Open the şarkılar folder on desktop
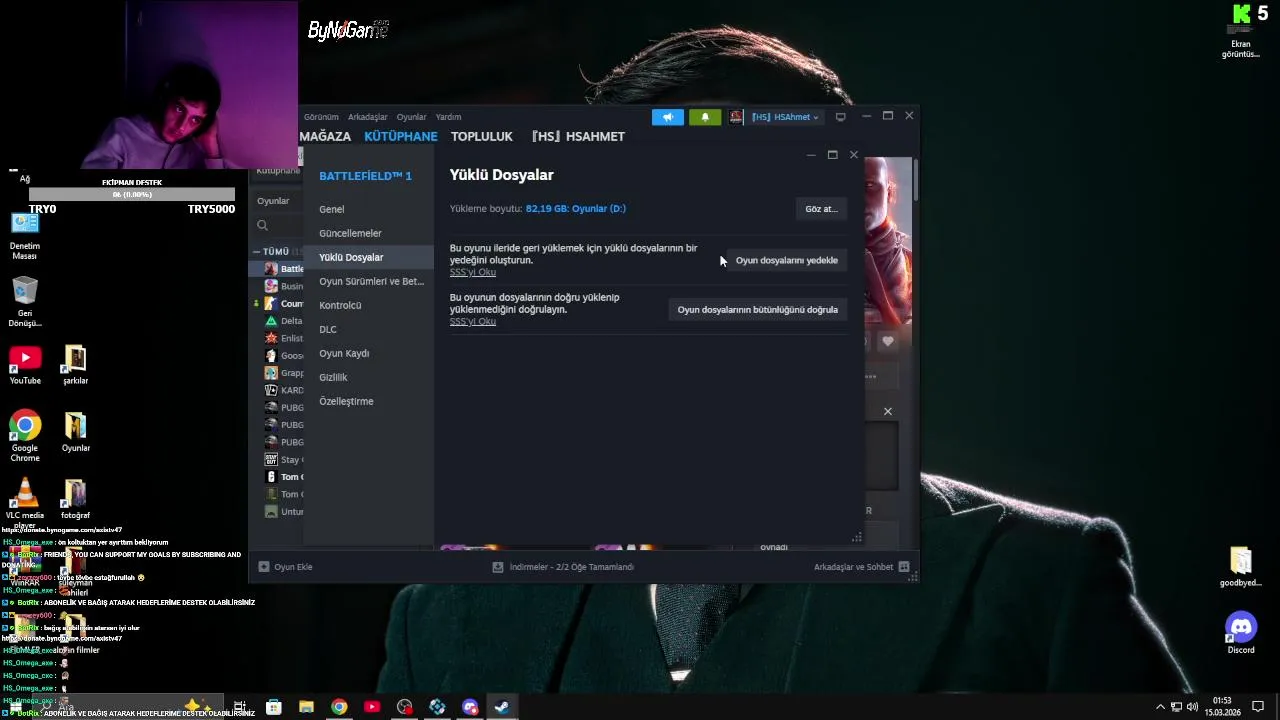Viewport: 1280px width, 720px height. coord(75,364)
